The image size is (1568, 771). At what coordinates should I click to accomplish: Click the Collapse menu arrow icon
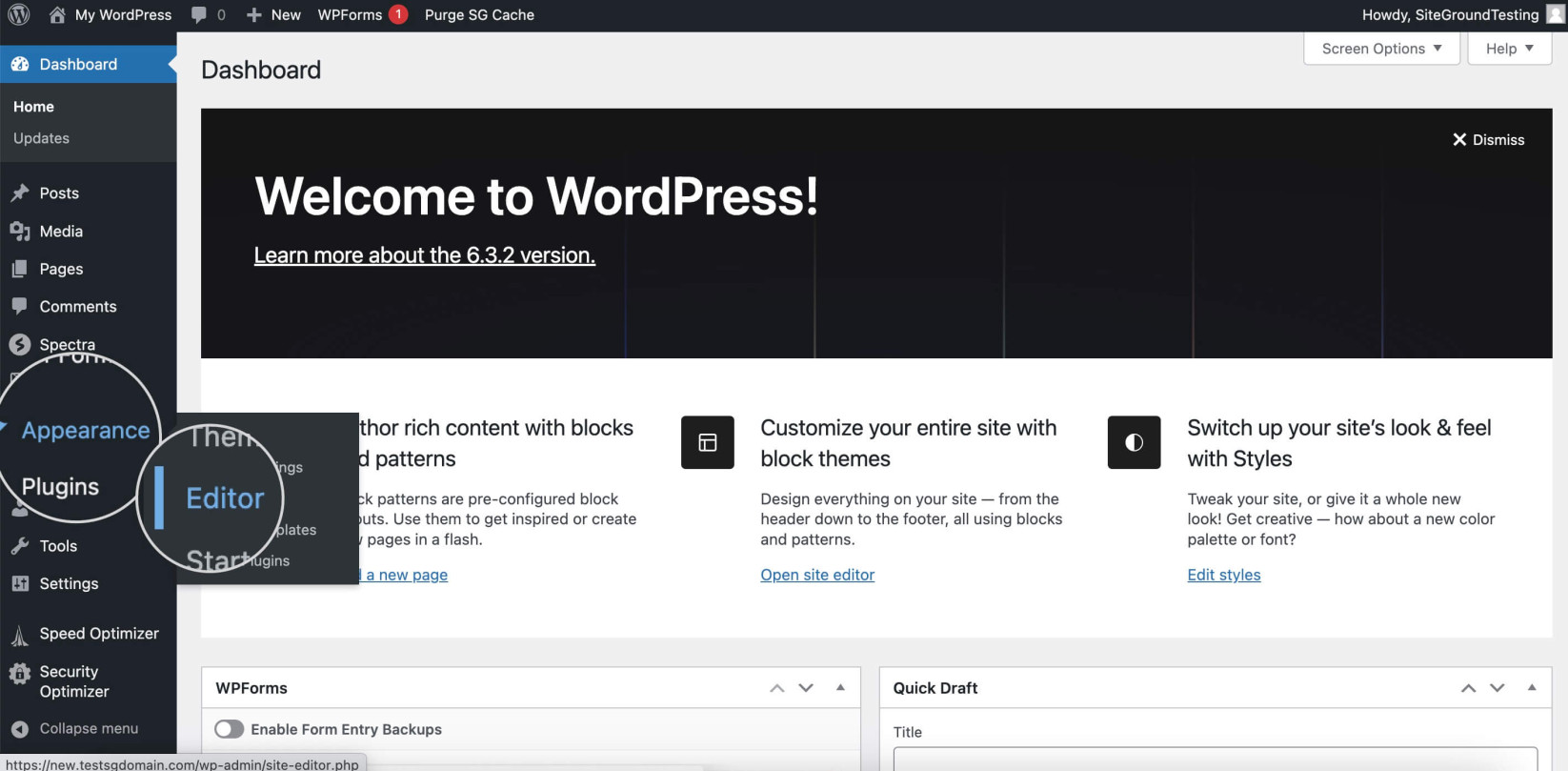click(20, 729)
